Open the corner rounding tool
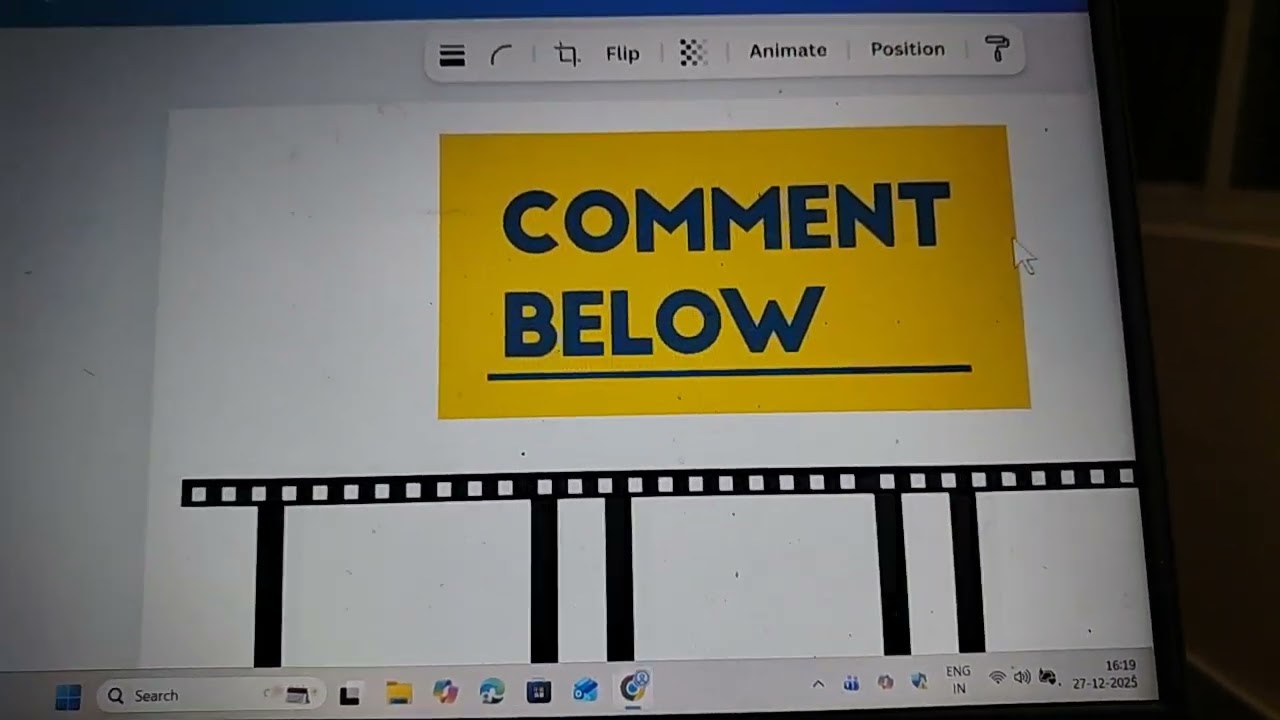 click(500, 56)
